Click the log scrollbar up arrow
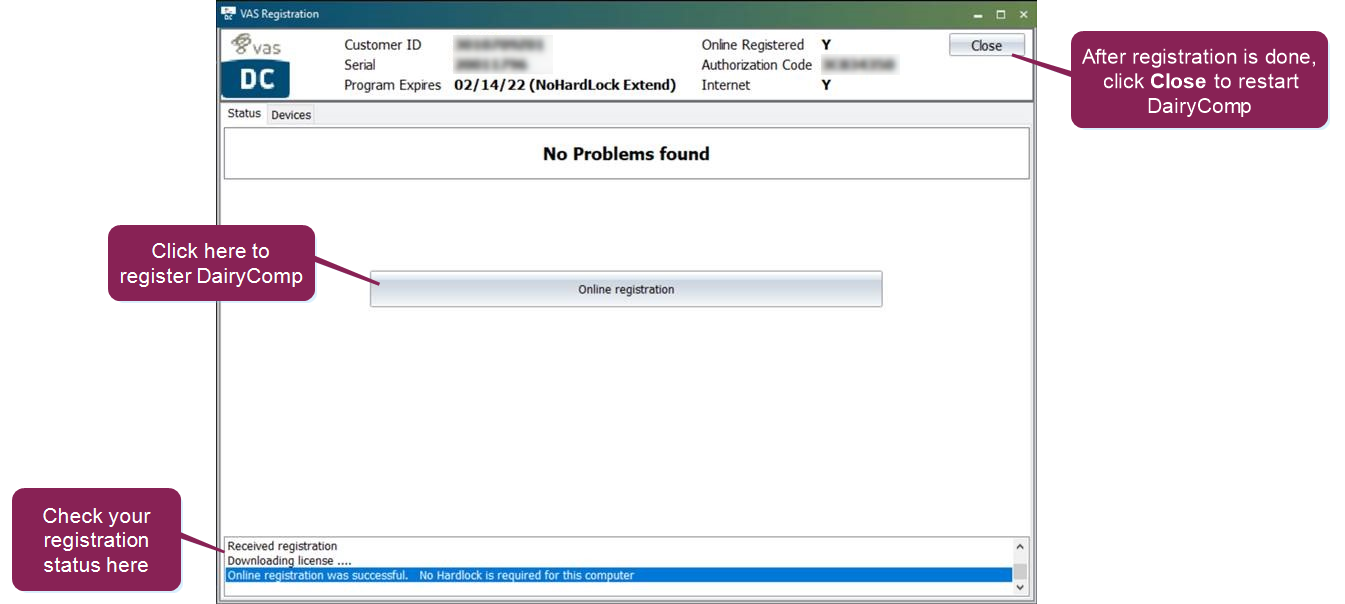 1020,547
